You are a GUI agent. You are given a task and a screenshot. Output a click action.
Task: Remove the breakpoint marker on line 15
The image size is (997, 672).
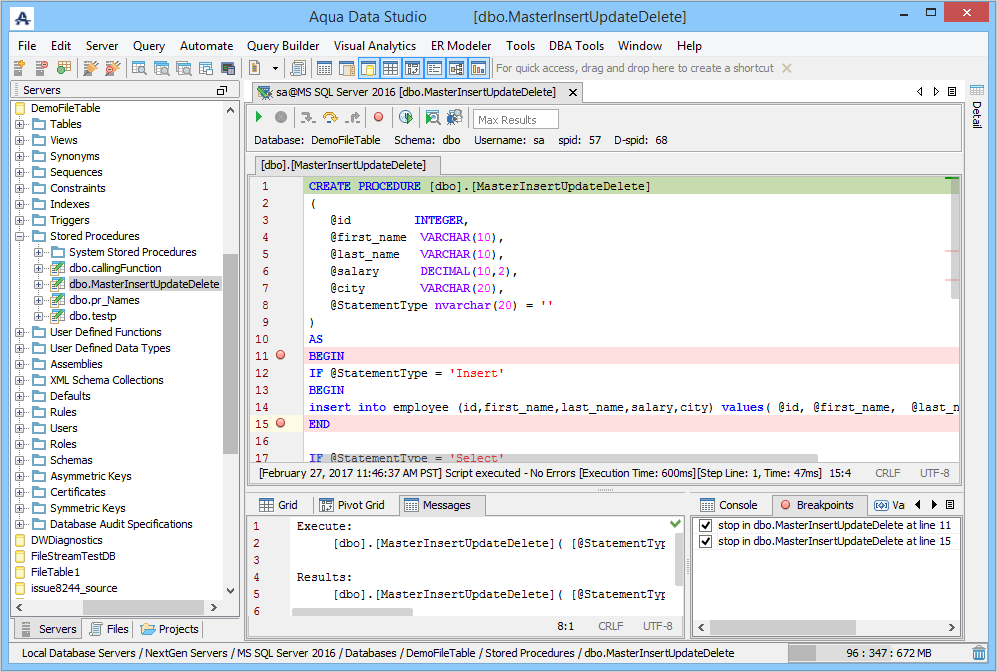[280, 424]
